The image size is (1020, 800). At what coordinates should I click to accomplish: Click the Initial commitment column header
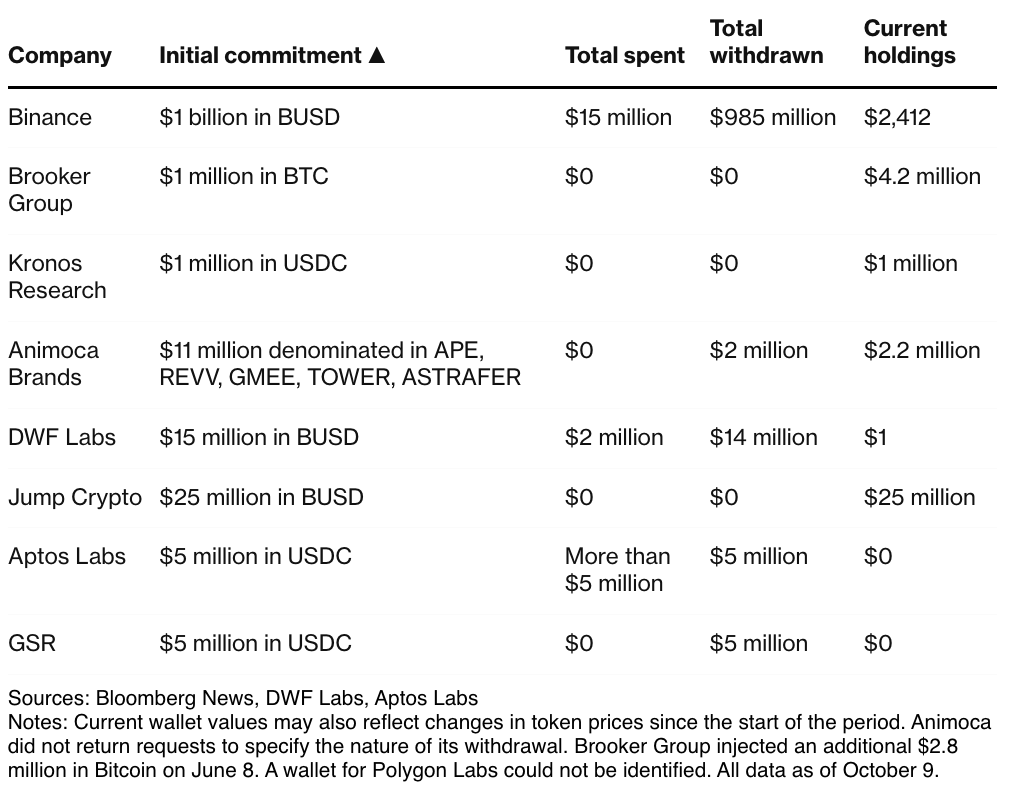pos(260,55)
